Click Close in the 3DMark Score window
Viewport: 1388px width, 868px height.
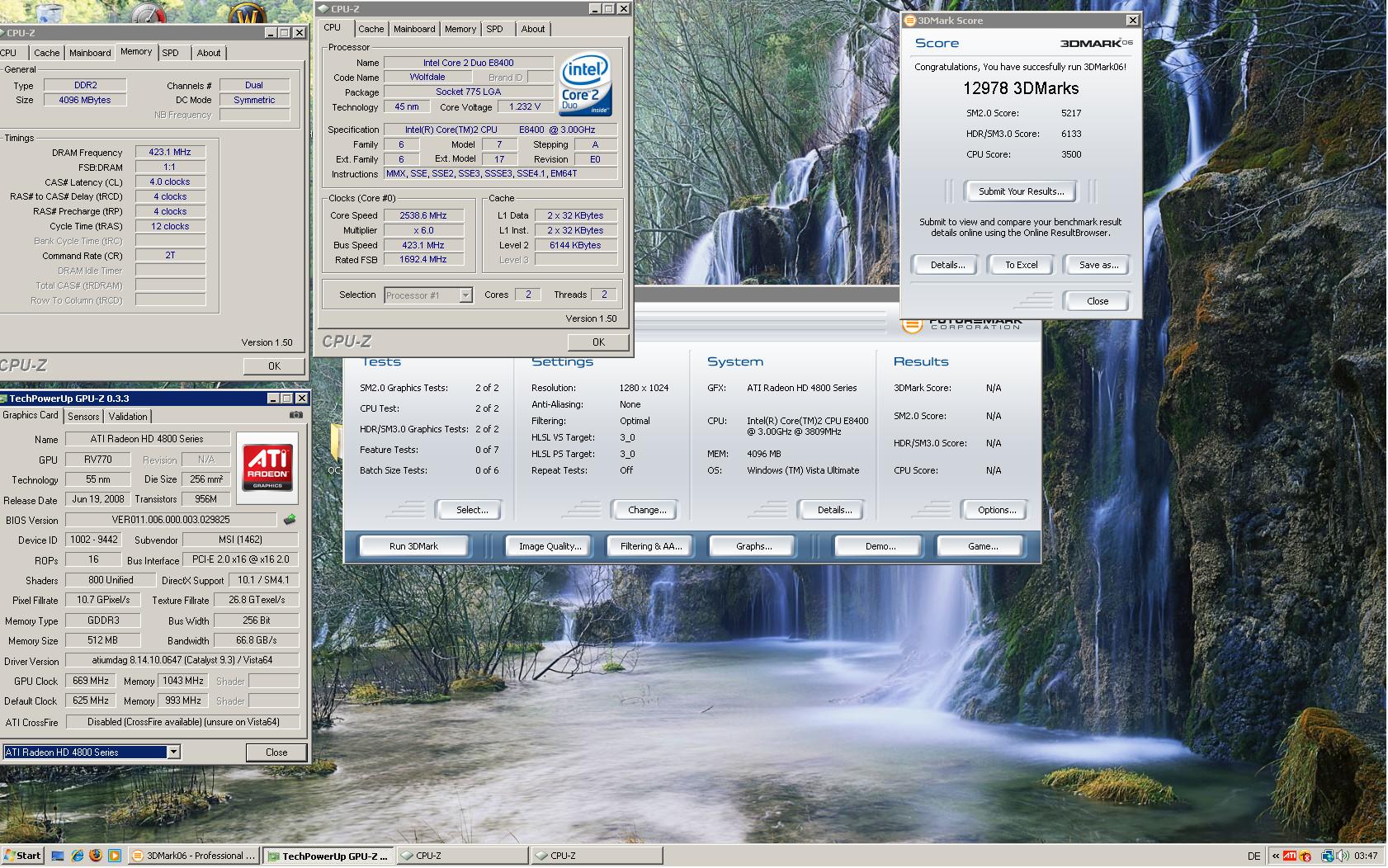pyautogui.click(x=1098, y=301)
